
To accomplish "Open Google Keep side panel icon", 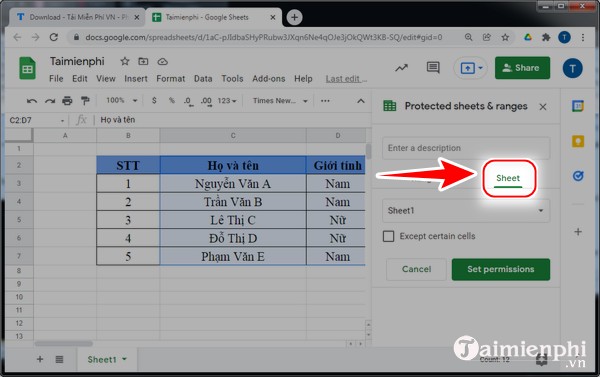I will [578, 141].
